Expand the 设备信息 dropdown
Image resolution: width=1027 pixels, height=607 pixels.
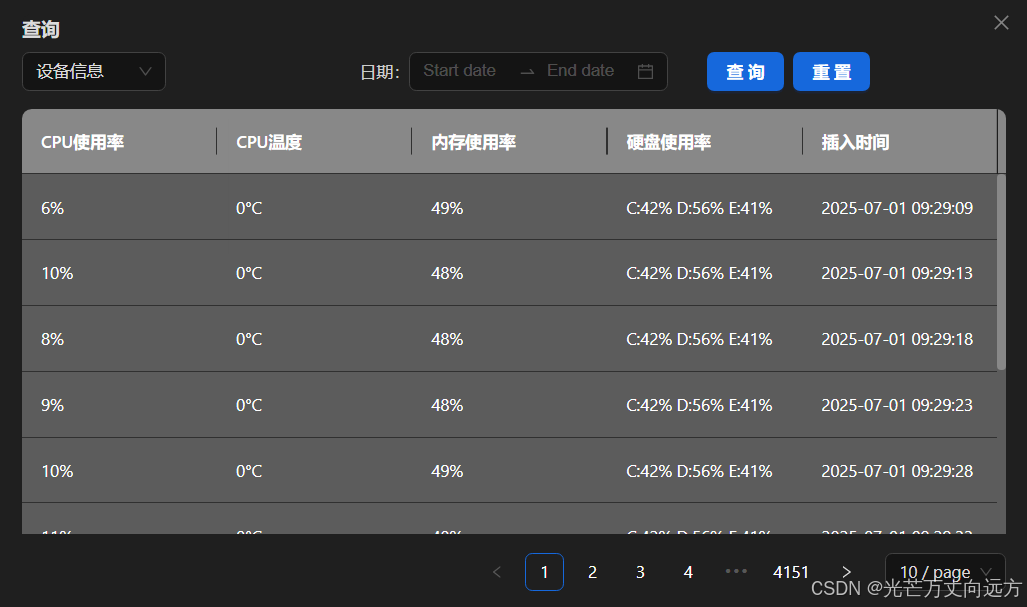coord(94,71)
